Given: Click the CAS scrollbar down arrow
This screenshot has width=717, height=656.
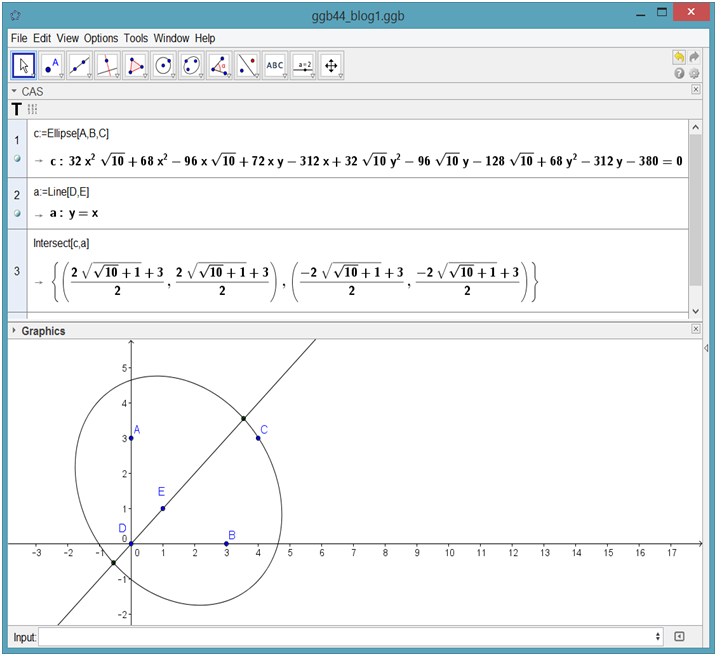Looking at the screenshot, I should pos(696,311).
